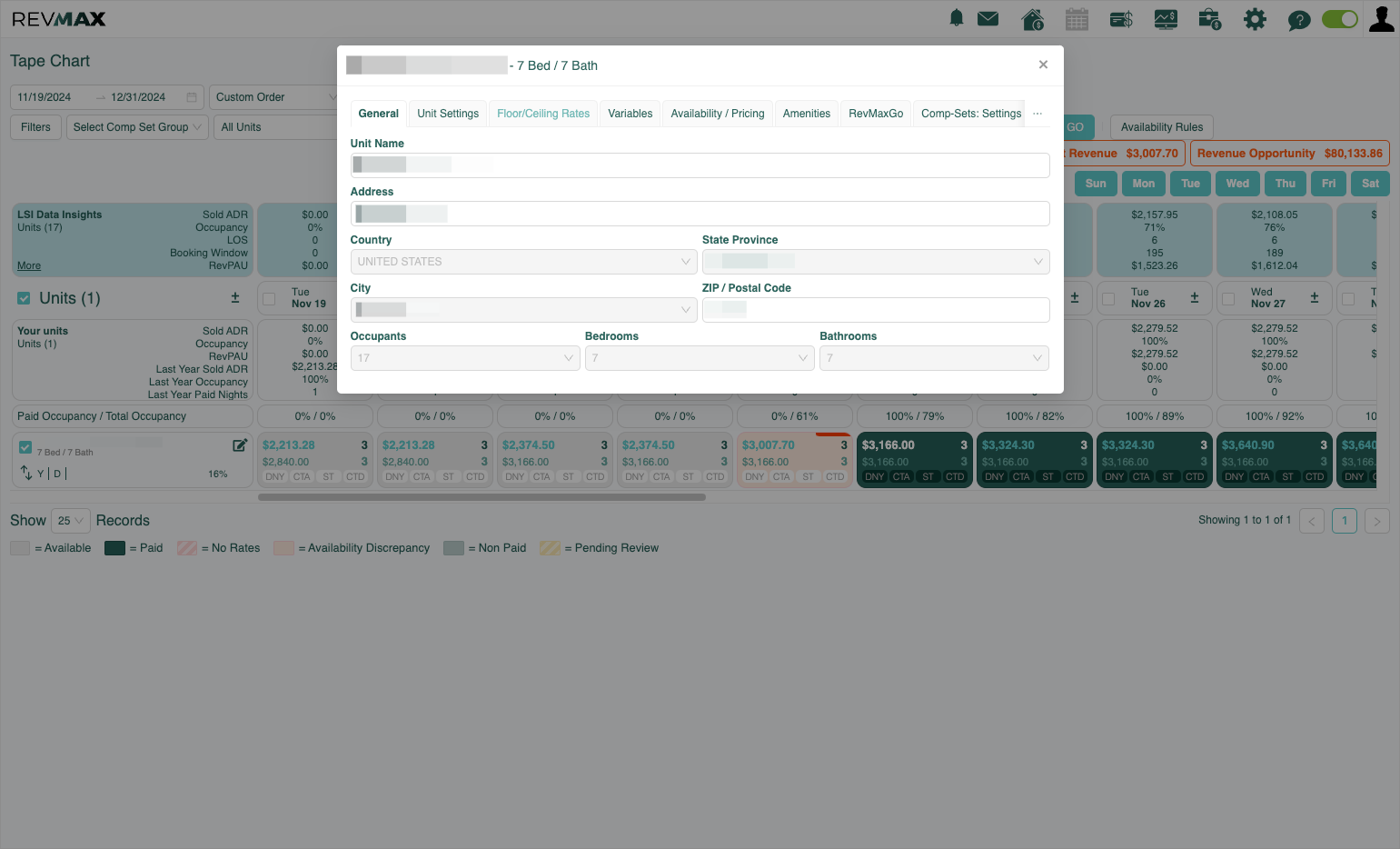Switch to Comp-Sets: Settings tab

point(970,114)
